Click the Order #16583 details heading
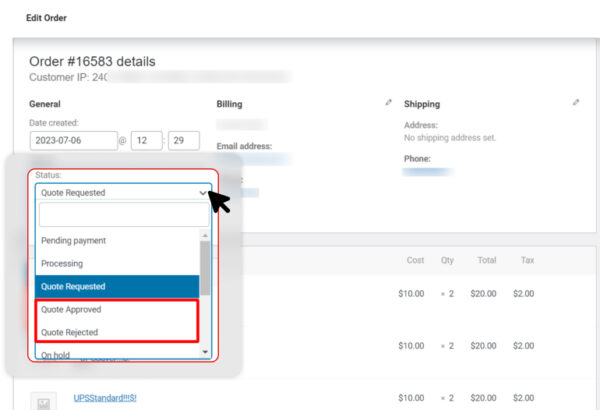 92,61
